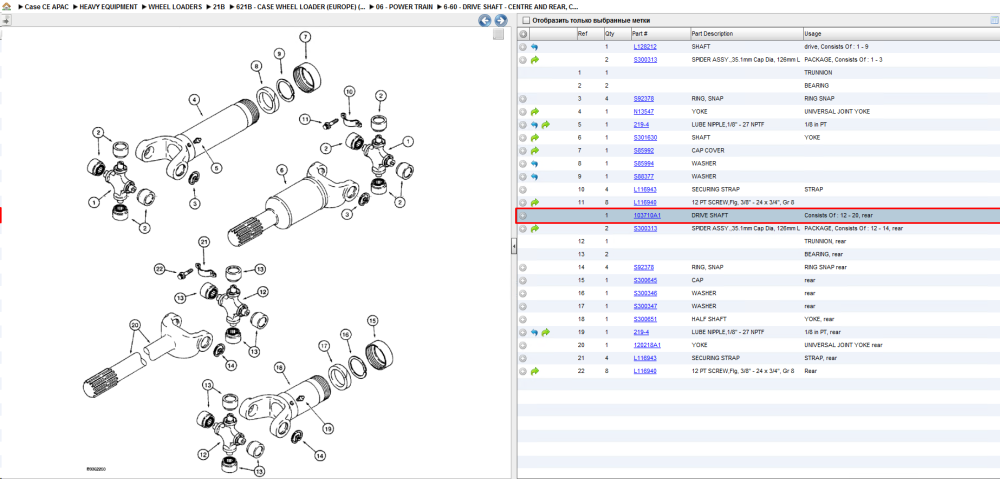Click callout 7 in the diagram
Screen dimensions: 1000x479
[305, 36]
